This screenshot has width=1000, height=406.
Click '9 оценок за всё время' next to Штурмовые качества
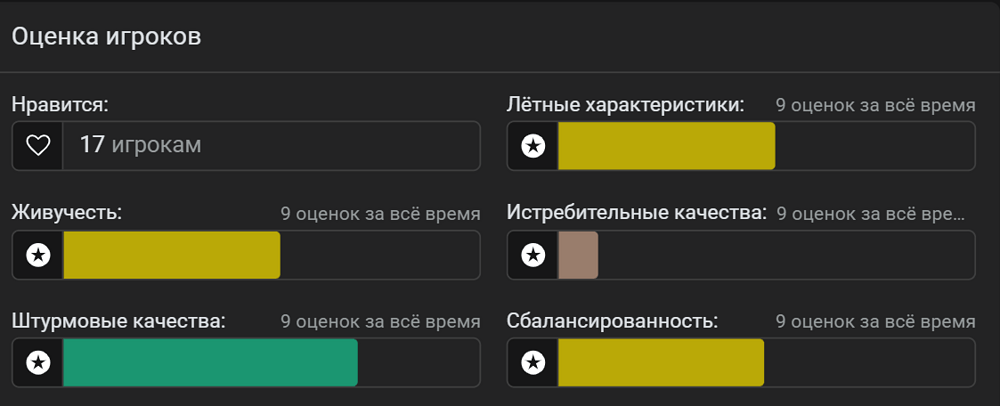click(x=381, y=322)
